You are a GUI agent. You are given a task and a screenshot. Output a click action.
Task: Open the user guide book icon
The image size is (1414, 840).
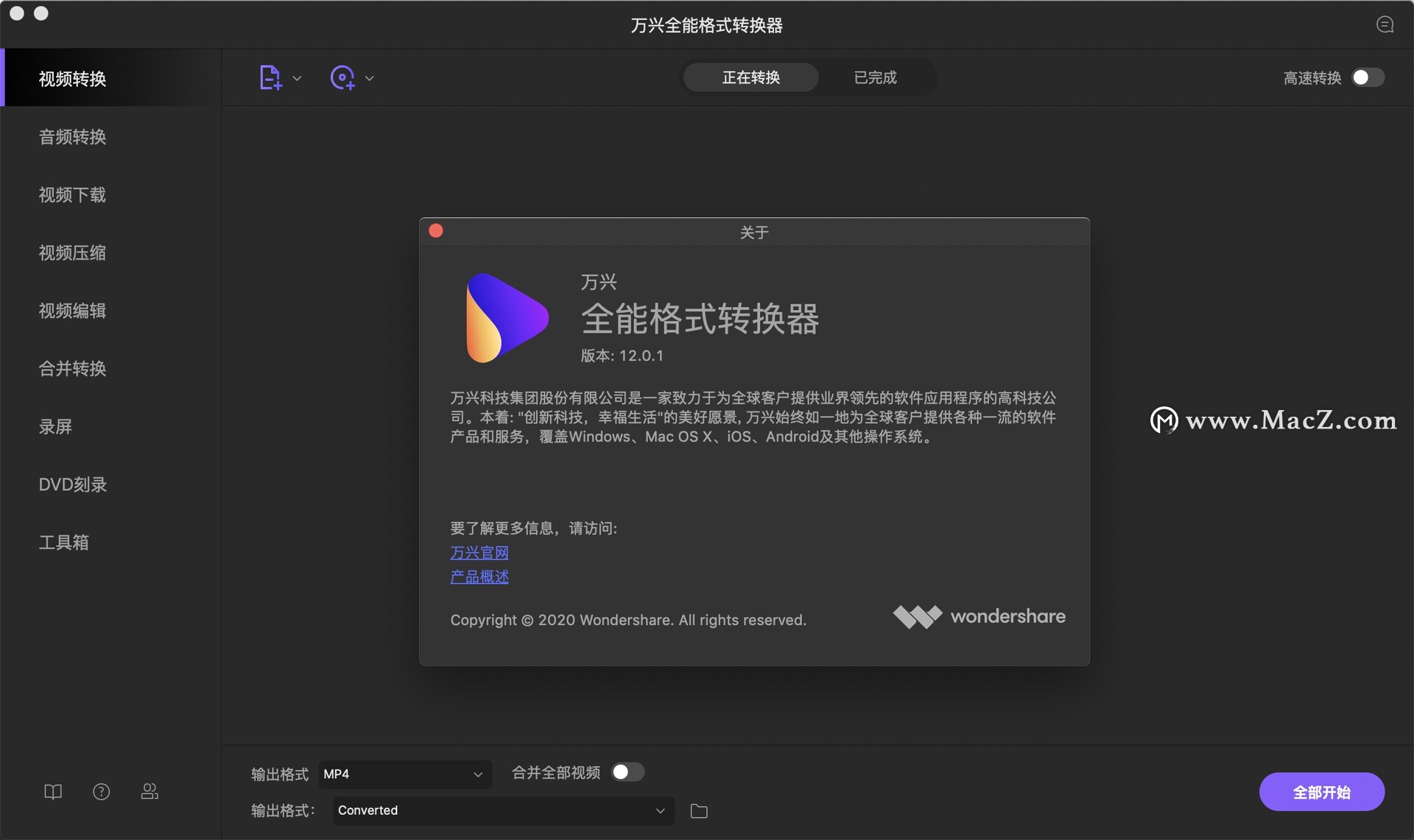(x=53, y=791)
